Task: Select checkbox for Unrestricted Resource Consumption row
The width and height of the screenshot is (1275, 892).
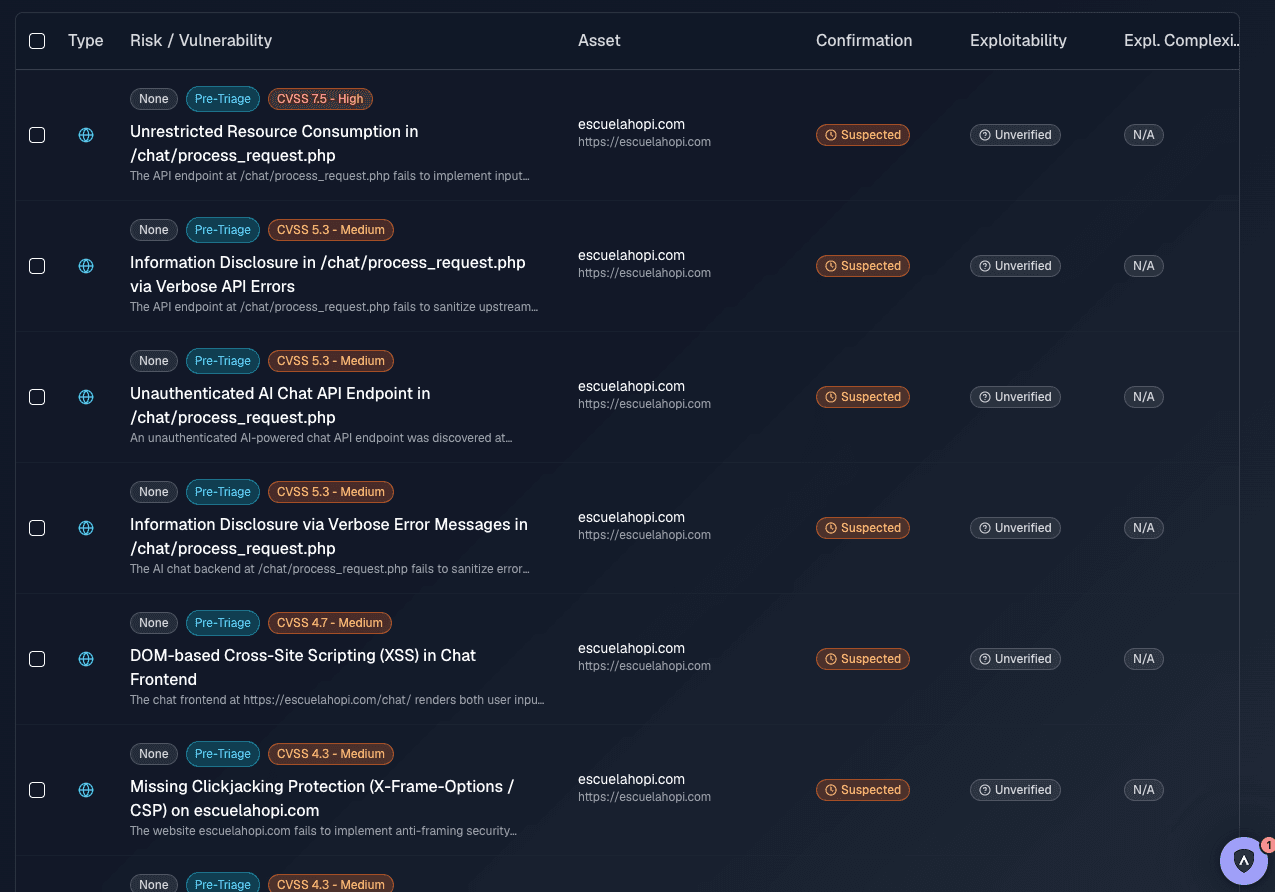Action: 37,135
